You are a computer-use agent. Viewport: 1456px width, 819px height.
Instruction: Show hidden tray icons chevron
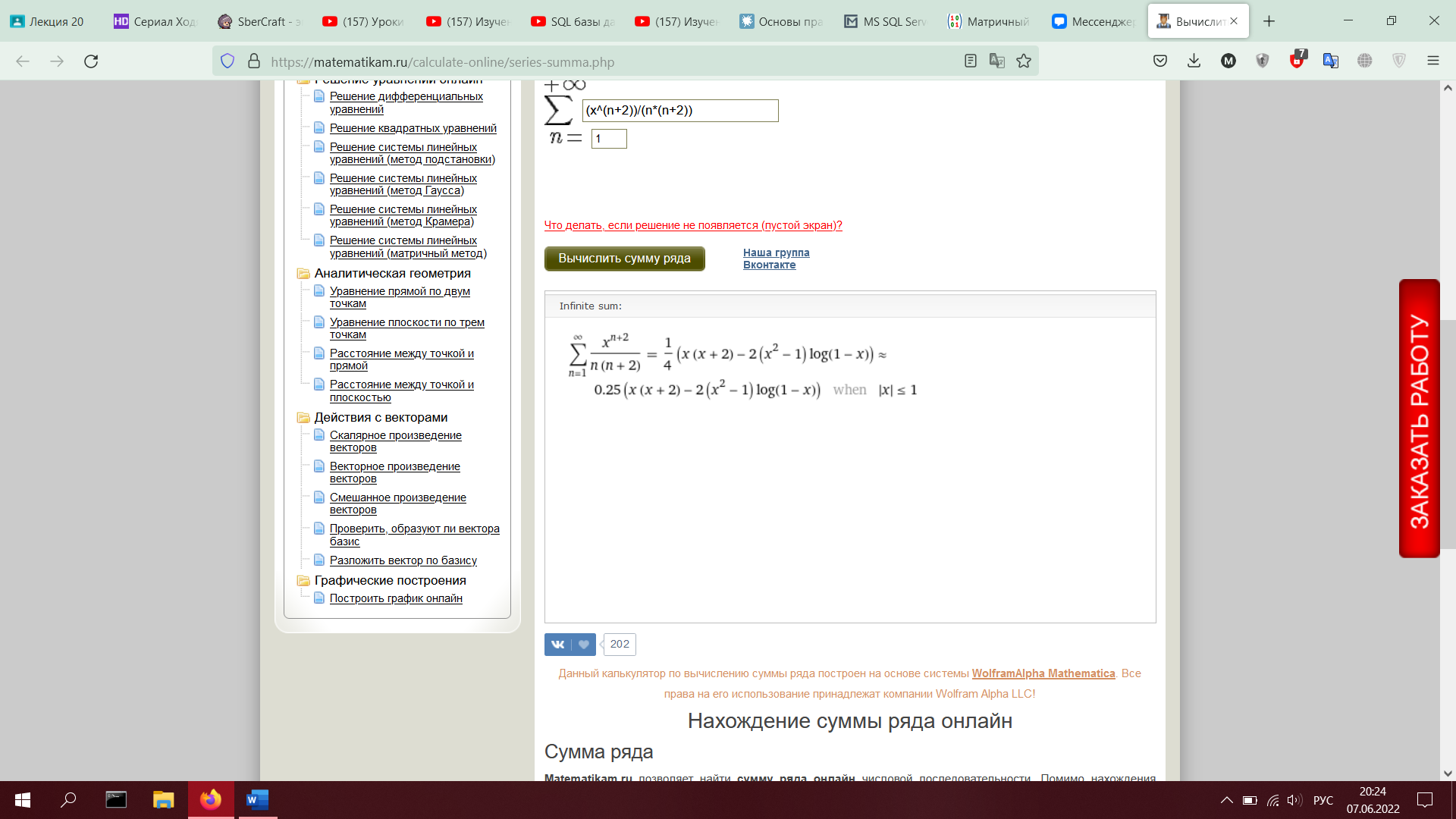(1226, 800)
